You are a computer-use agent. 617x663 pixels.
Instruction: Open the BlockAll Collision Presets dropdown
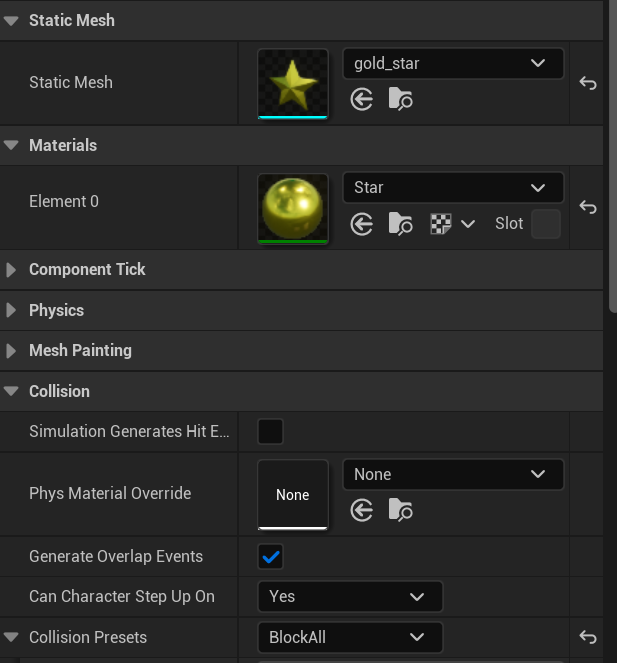[350, 637]
